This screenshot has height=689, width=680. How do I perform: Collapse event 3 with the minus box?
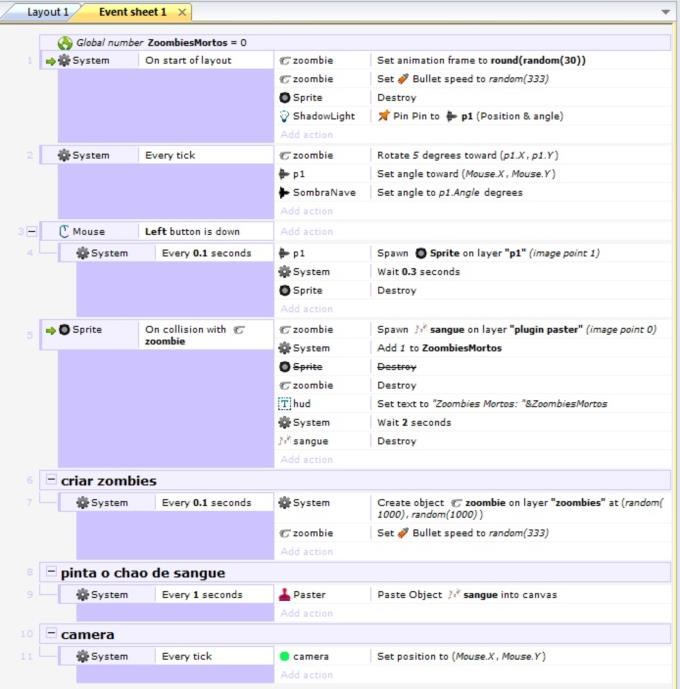32,231
